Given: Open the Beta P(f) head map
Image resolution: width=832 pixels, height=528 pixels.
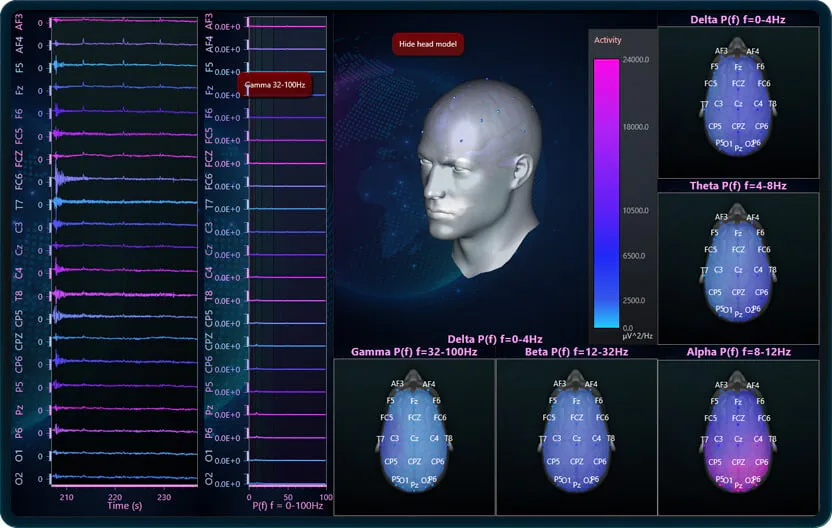Looking at the screenshot, I should (x=576, y=437).
